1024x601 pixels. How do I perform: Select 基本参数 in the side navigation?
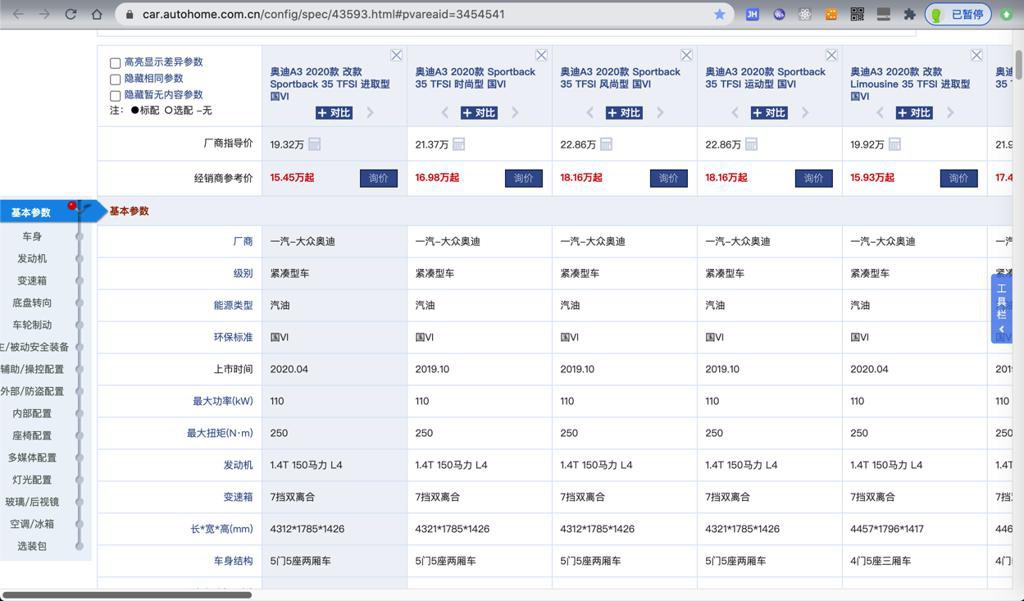pyautogui.click(x=31, y=212)
